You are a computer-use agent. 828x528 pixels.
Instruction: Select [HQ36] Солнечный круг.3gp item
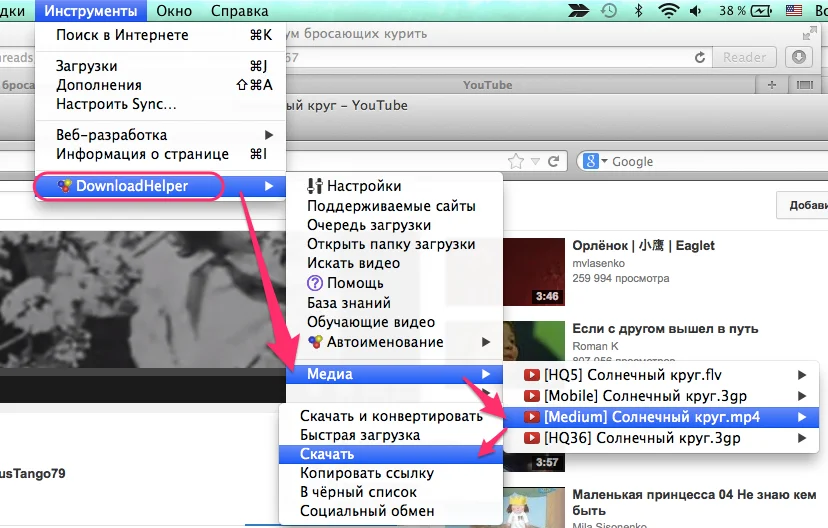click(661, 438)
